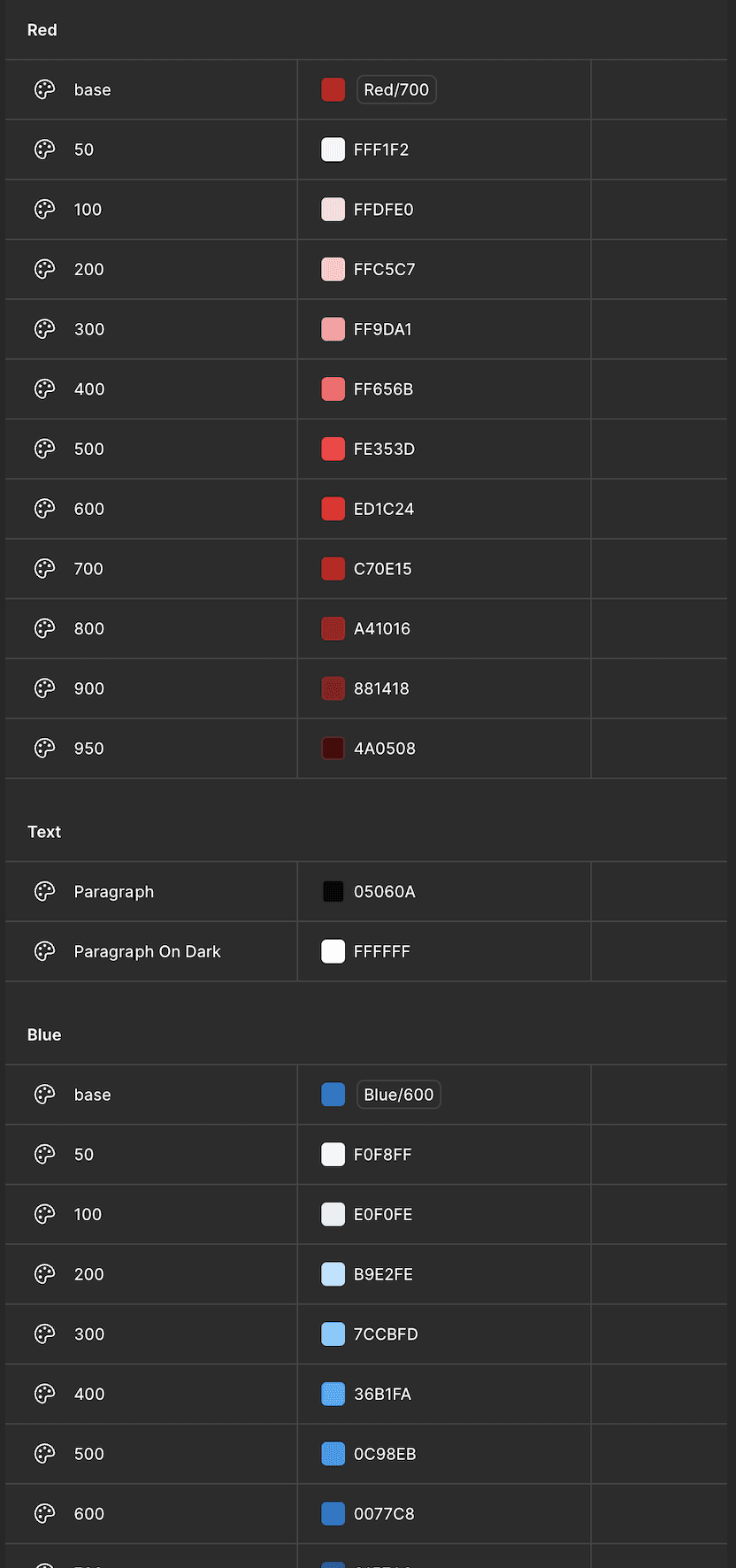Select the palette icon in Red 950 row
Screen dimensions: 736x1568
click(44, 748)
